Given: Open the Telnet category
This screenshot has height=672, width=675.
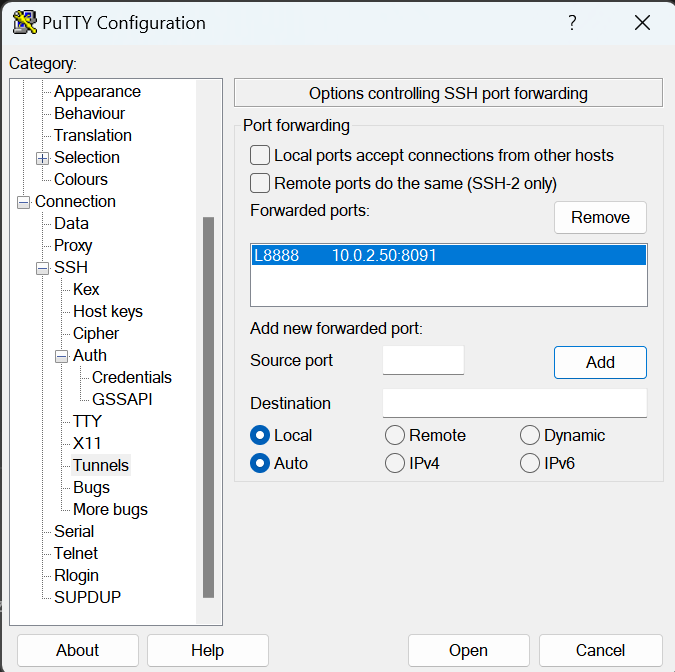Looking at the screenshot, I should coord(76,553).
